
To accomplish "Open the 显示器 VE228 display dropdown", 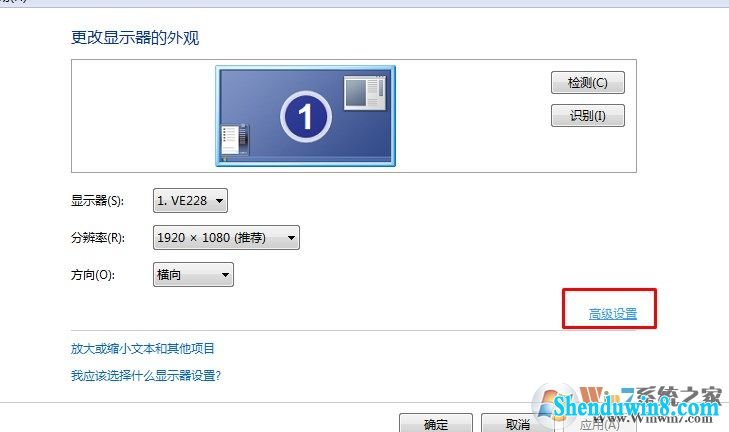I will click(190, 200).
